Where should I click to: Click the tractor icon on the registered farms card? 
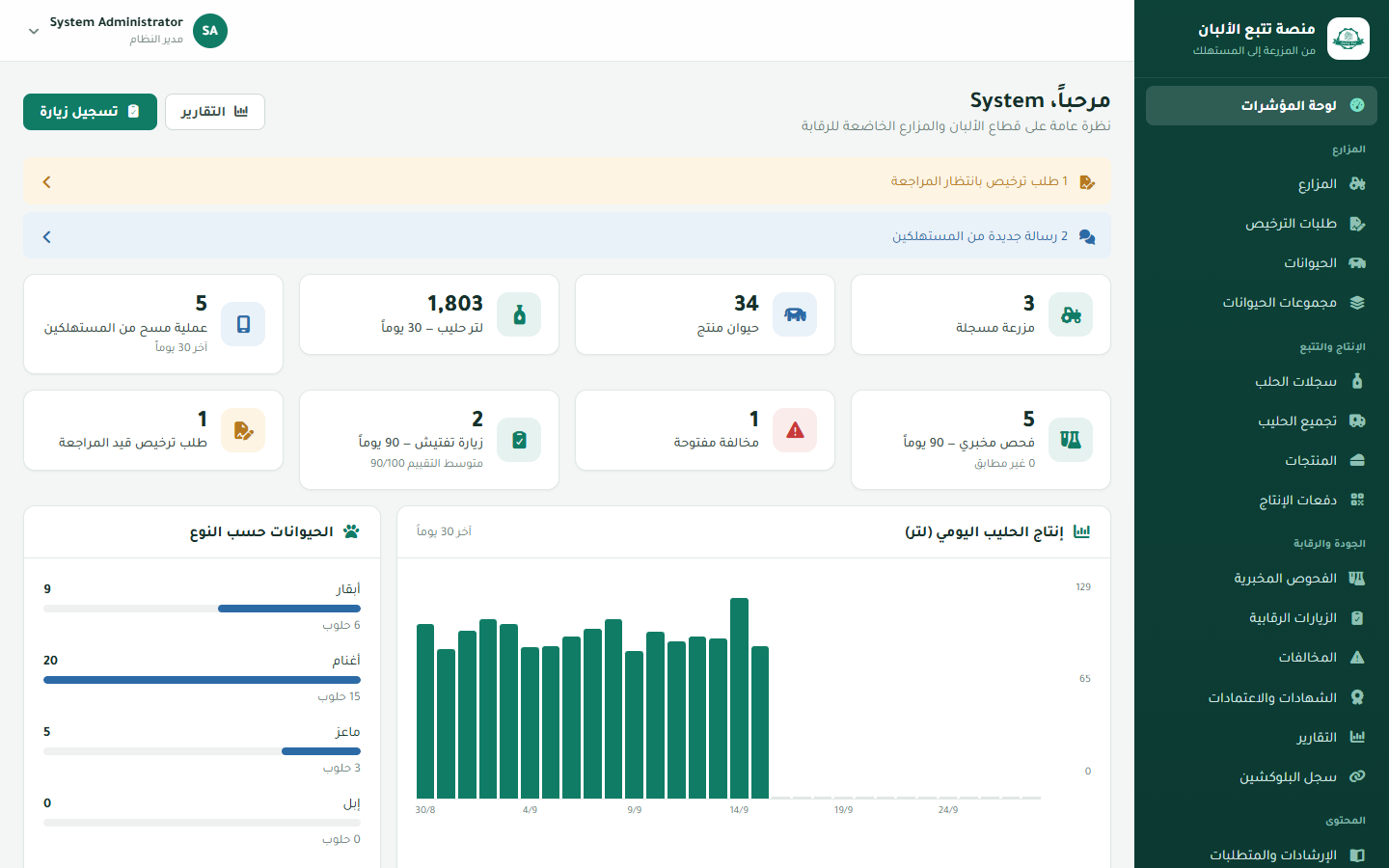[x=1071, y=314]
